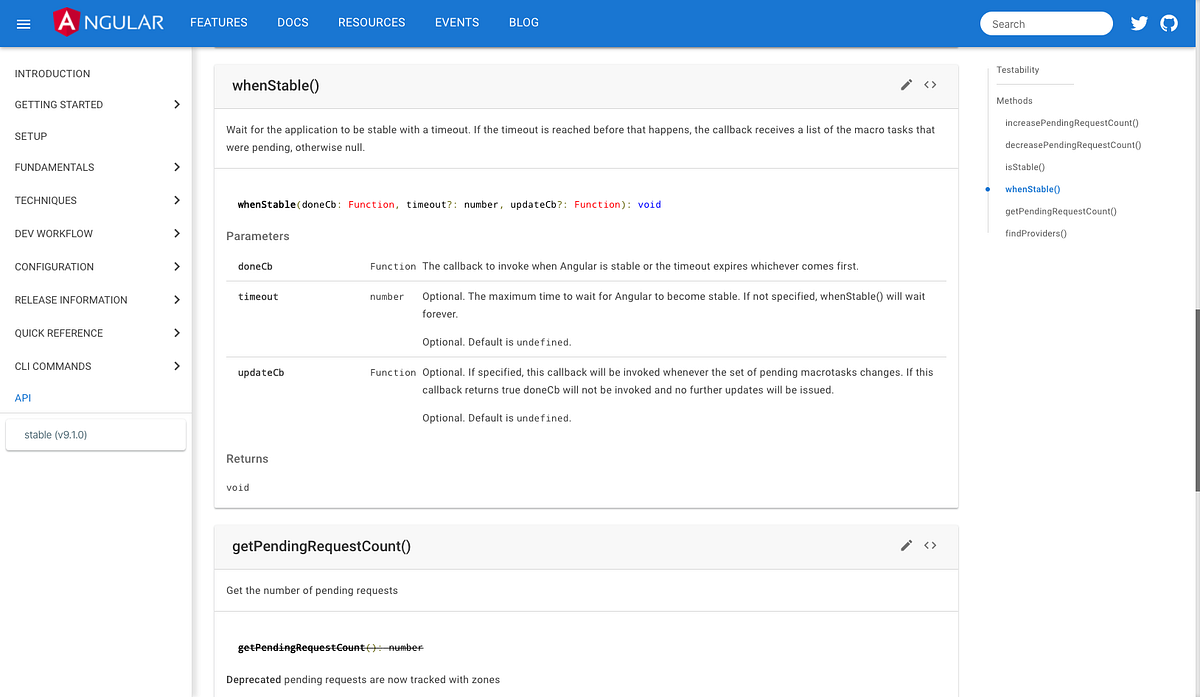View source code for whenStable() section
This screenshot has height=697, width=1200.
930,85
